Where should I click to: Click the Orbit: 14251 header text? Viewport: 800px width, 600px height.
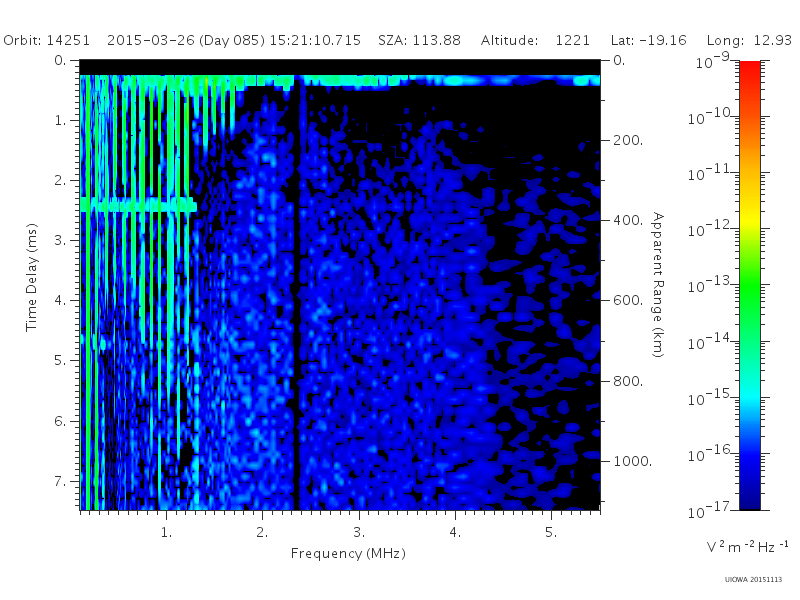tap(46, 40)
